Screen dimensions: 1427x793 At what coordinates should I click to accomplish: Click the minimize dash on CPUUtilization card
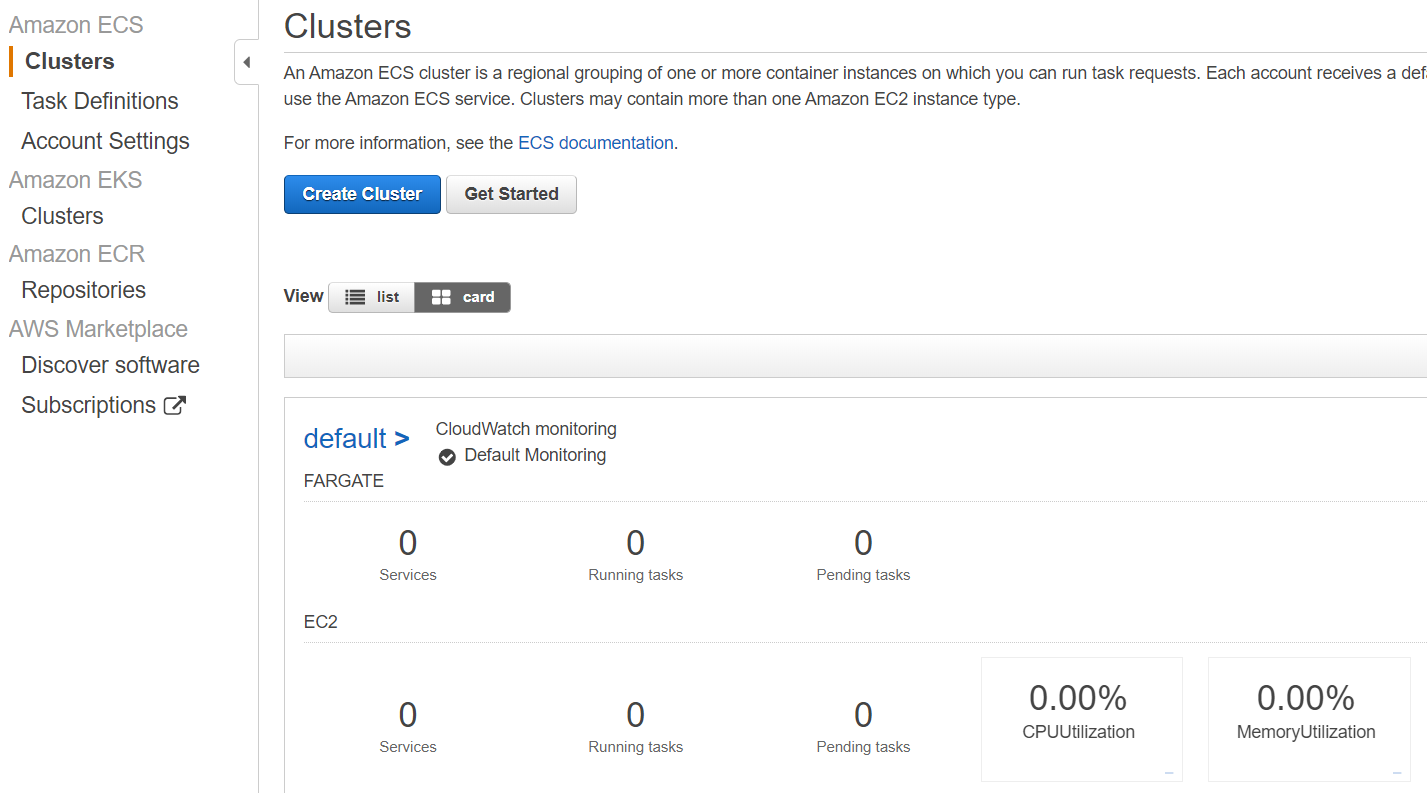(x=1169, y=773)
